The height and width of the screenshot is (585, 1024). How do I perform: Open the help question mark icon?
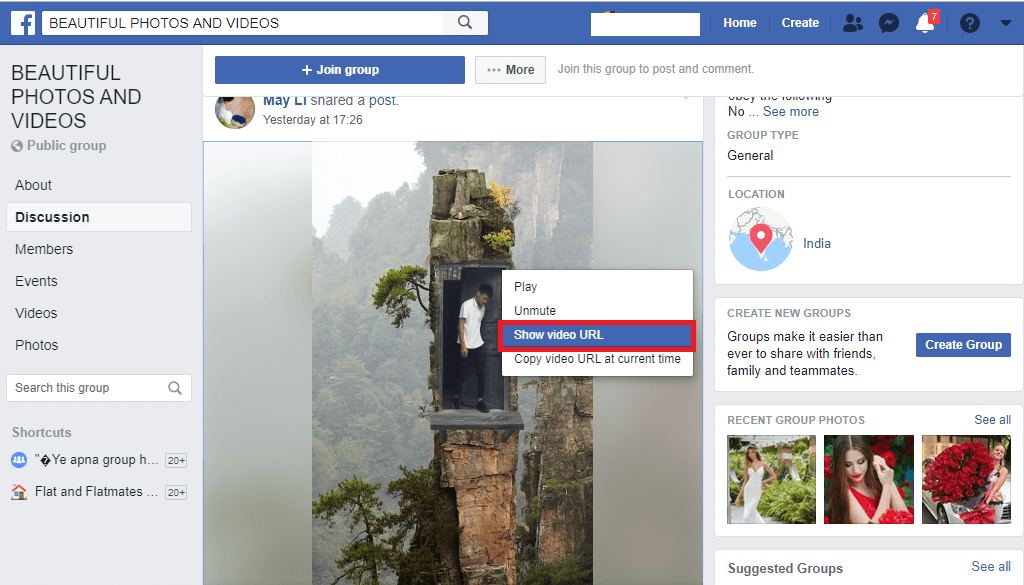coord(970,24)
